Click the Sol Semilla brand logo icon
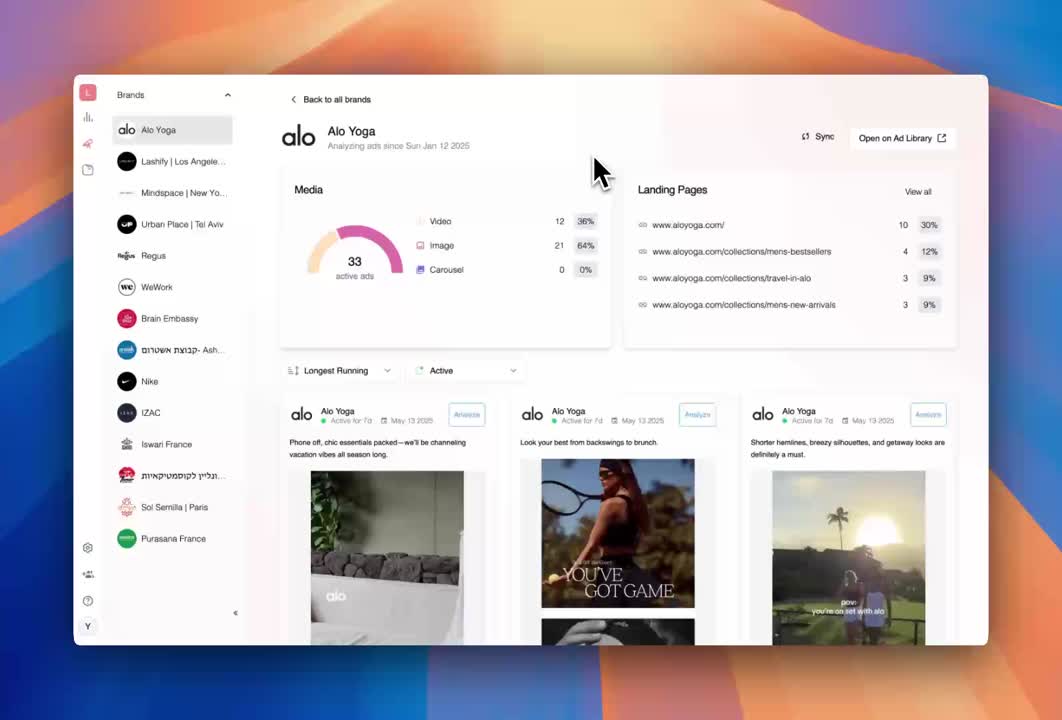 (127, 507)
